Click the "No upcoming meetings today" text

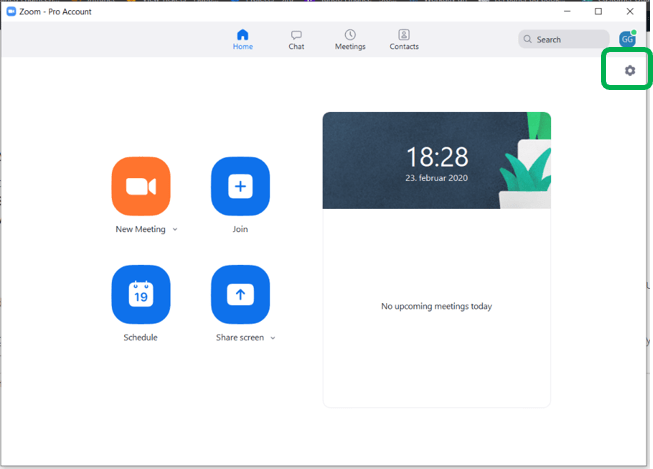point(436,307)
